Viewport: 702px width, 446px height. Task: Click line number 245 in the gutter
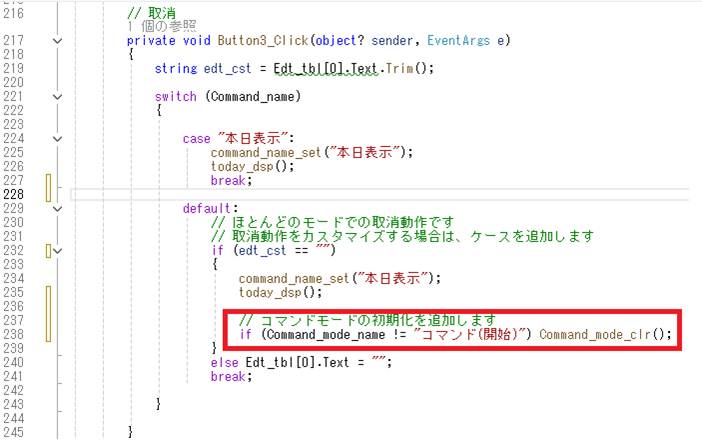coord(16,431)
